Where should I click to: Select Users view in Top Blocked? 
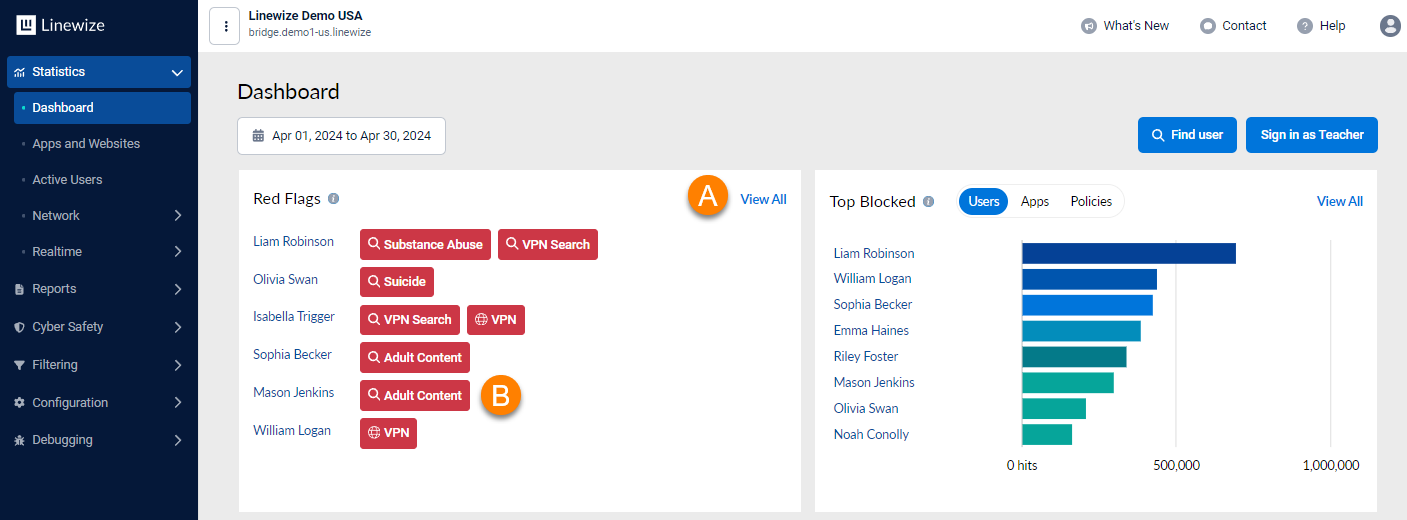(984, 202)
